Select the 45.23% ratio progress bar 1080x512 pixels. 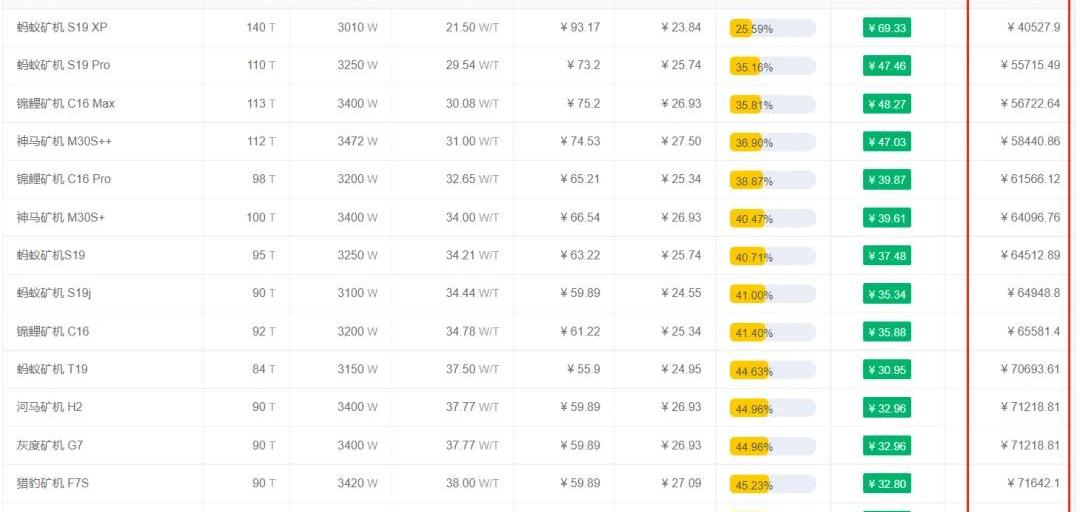(772, 484)
